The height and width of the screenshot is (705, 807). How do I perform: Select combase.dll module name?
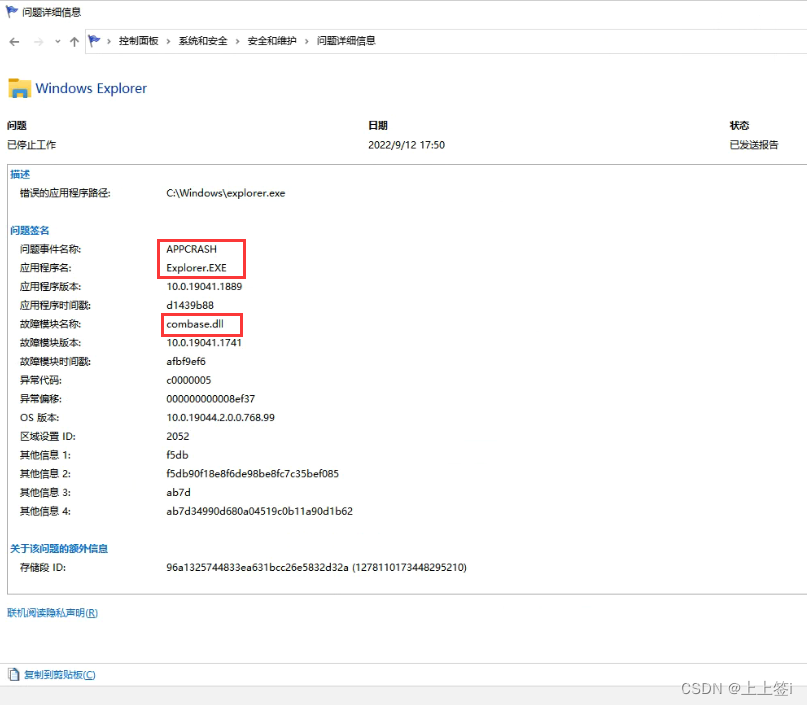click(x=195, y=324)
